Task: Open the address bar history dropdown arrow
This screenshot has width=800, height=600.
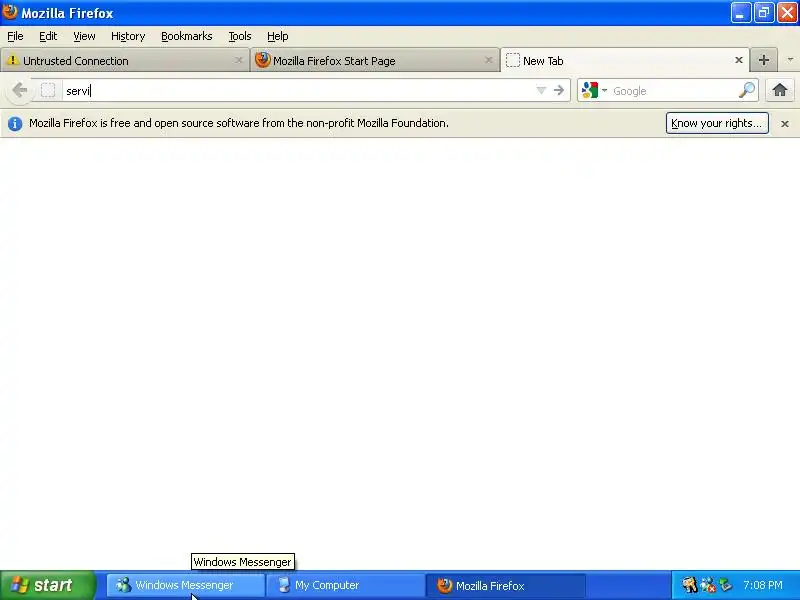Action: click(x=541, y=90)
